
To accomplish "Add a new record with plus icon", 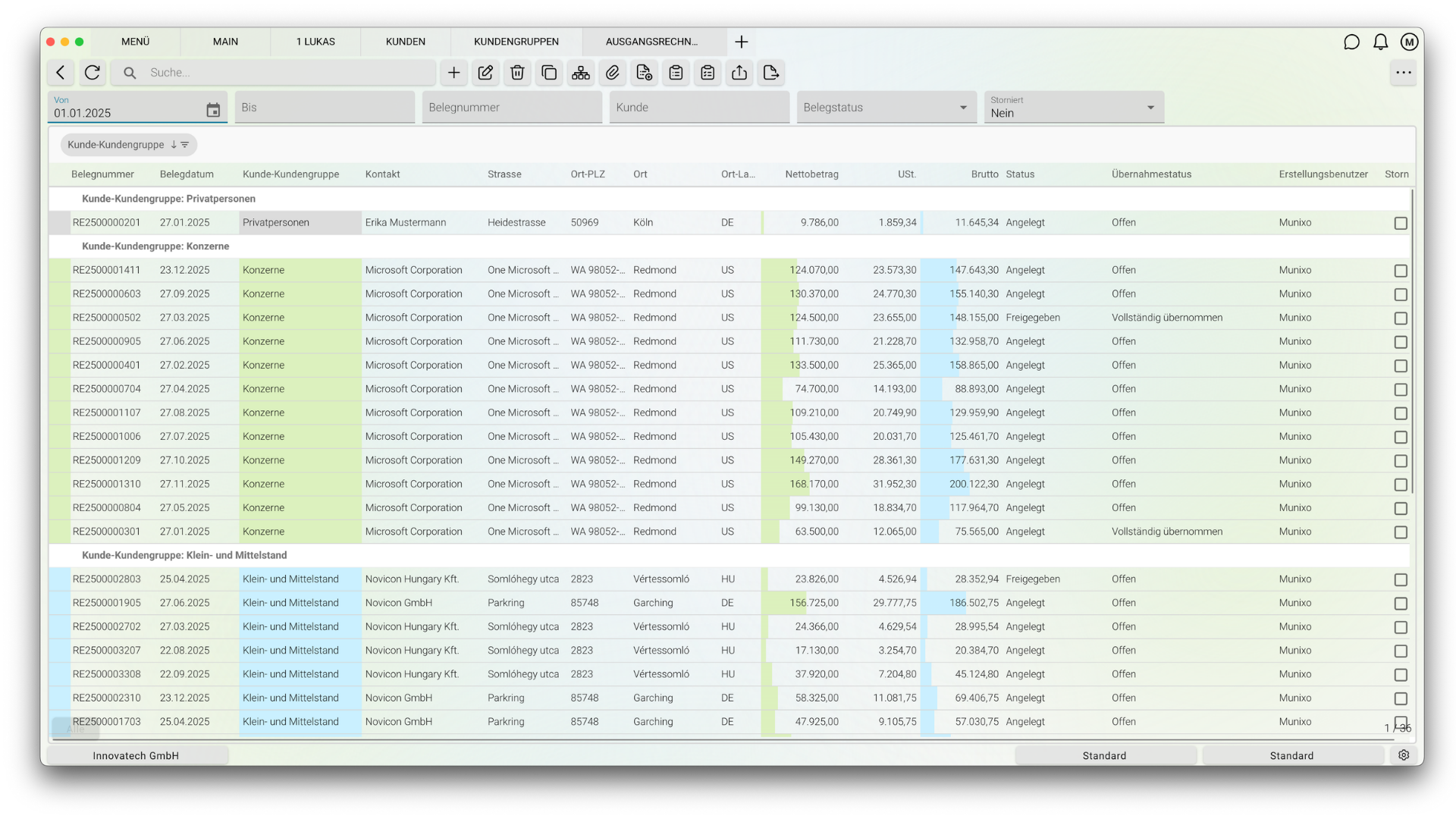I will click(x=453, y=73).
